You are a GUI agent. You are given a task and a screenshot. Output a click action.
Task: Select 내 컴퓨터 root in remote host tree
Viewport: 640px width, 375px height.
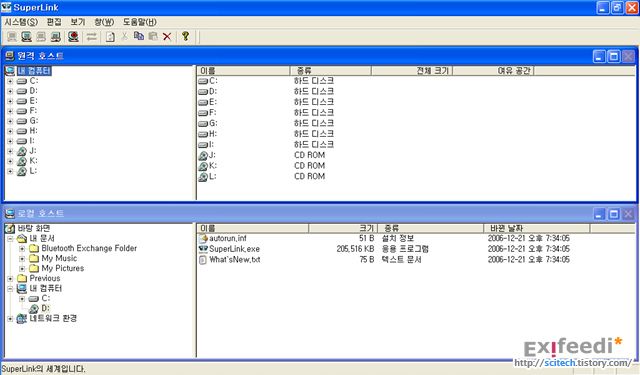34,71
